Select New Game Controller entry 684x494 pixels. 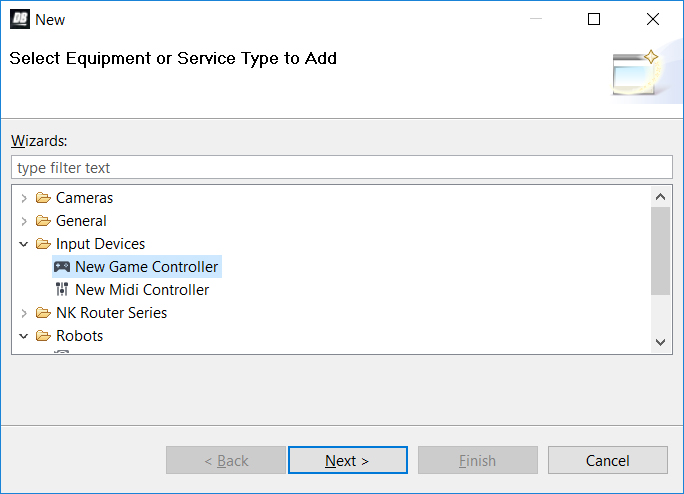pos(146,267)
